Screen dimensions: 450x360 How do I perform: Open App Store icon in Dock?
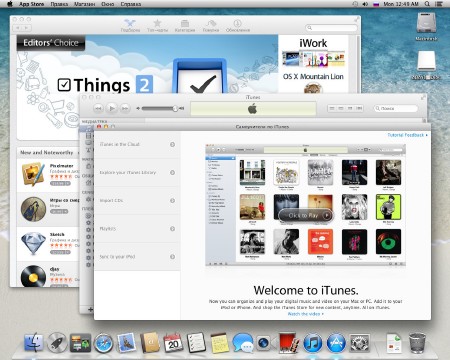point(336,343)
